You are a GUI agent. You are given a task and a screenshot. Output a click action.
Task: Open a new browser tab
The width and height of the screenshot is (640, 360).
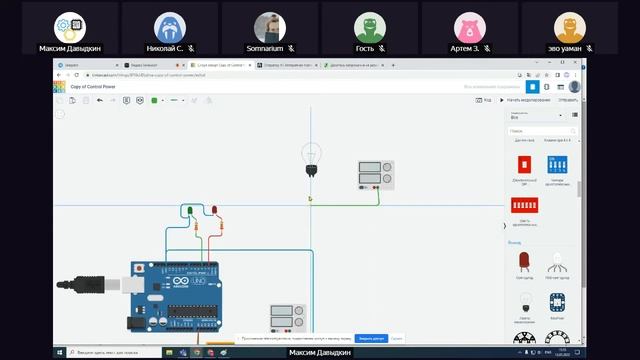coord(393,65)
